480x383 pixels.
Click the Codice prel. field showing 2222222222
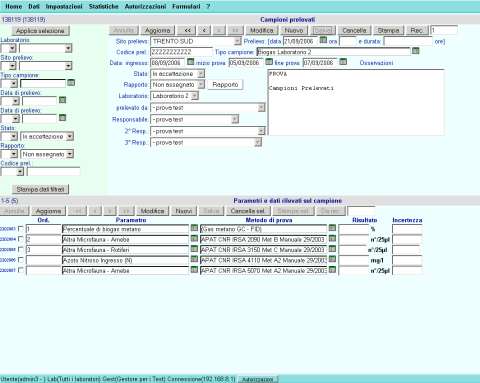coord(181,52)
